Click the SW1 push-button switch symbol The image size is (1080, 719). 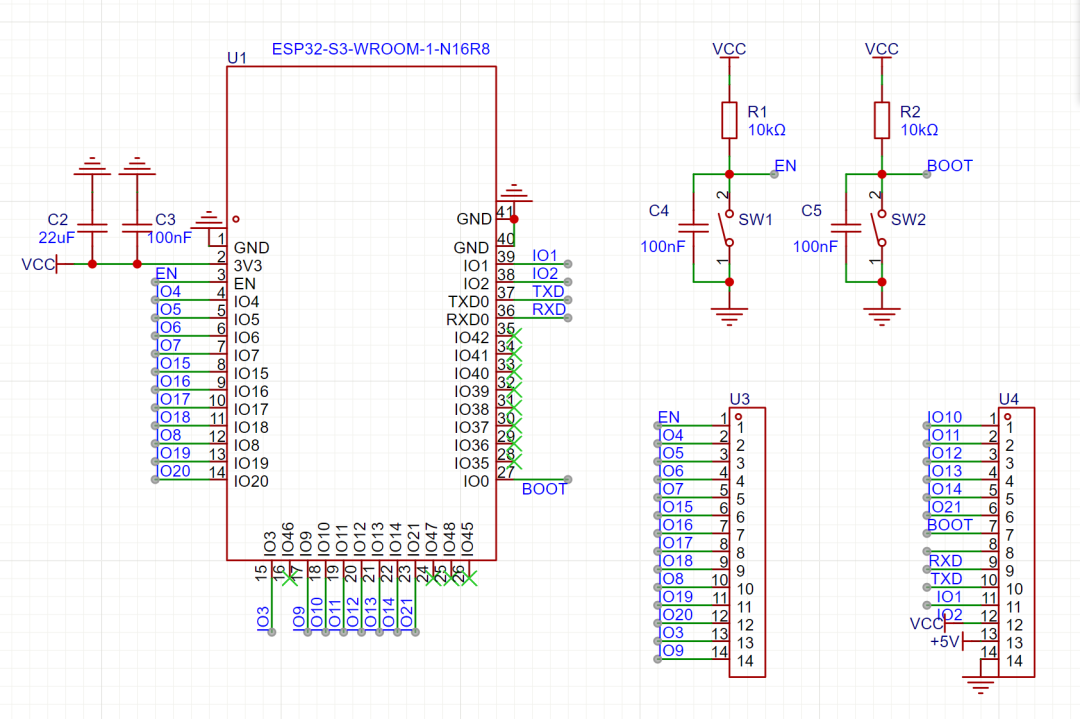[x=728, y=228]
